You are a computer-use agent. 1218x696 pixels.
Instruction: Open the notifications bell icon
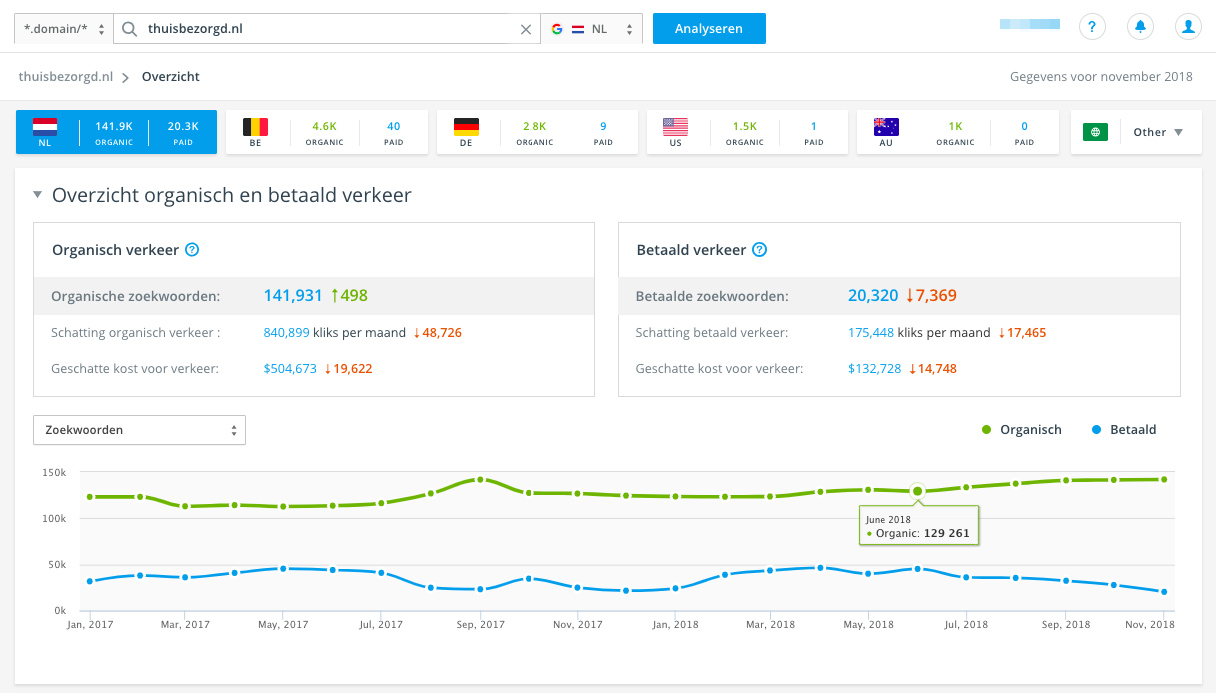pos(1140,27)
